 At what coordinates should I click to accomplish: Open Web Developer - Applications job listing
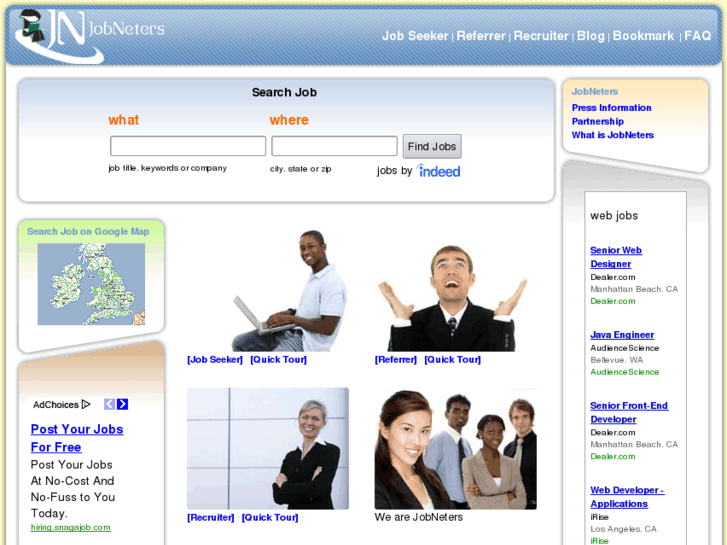point(627,497)
